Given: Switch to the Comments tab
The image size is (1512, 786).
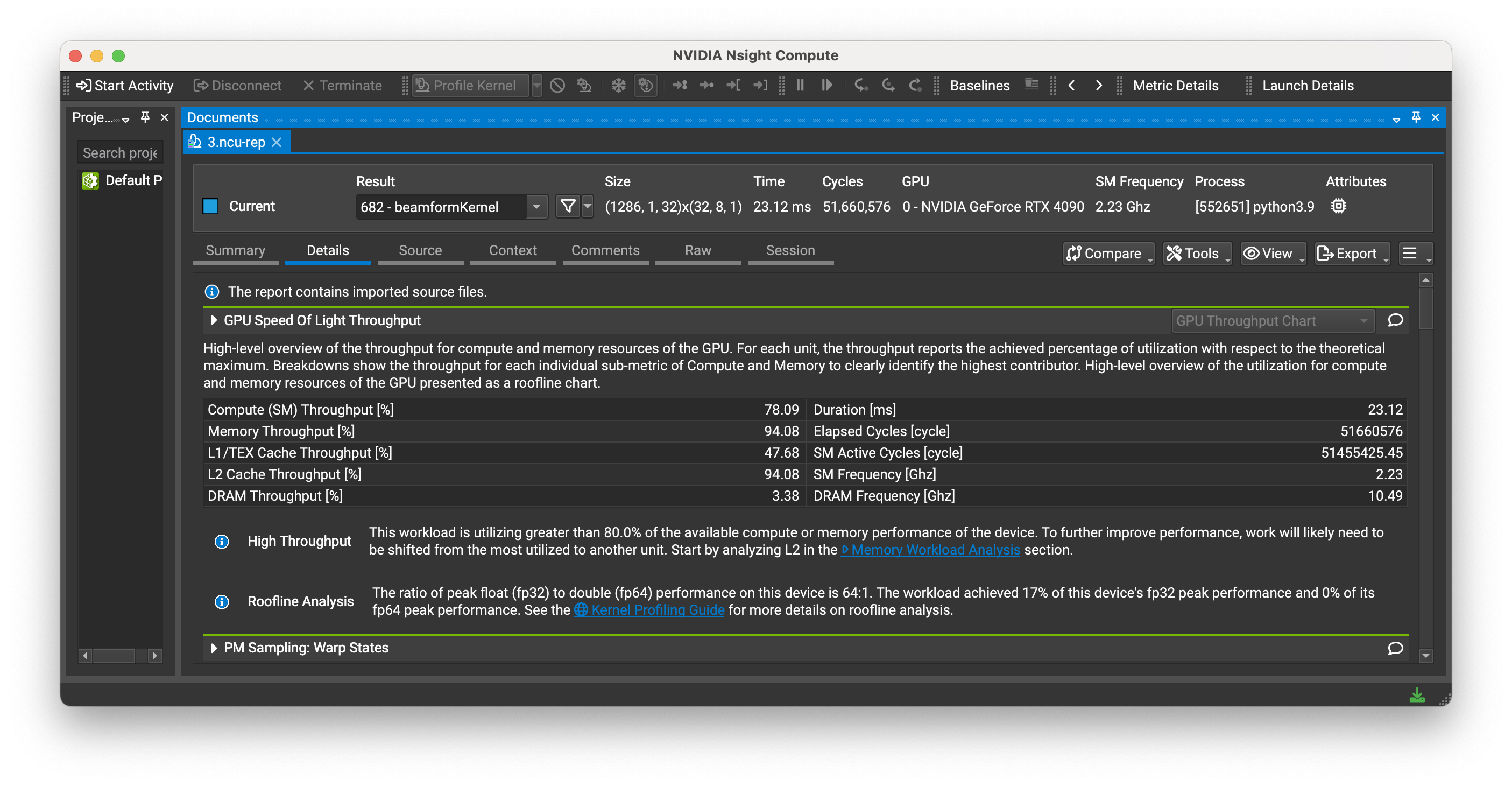Looking at the screenshot, I should point(605,251).
